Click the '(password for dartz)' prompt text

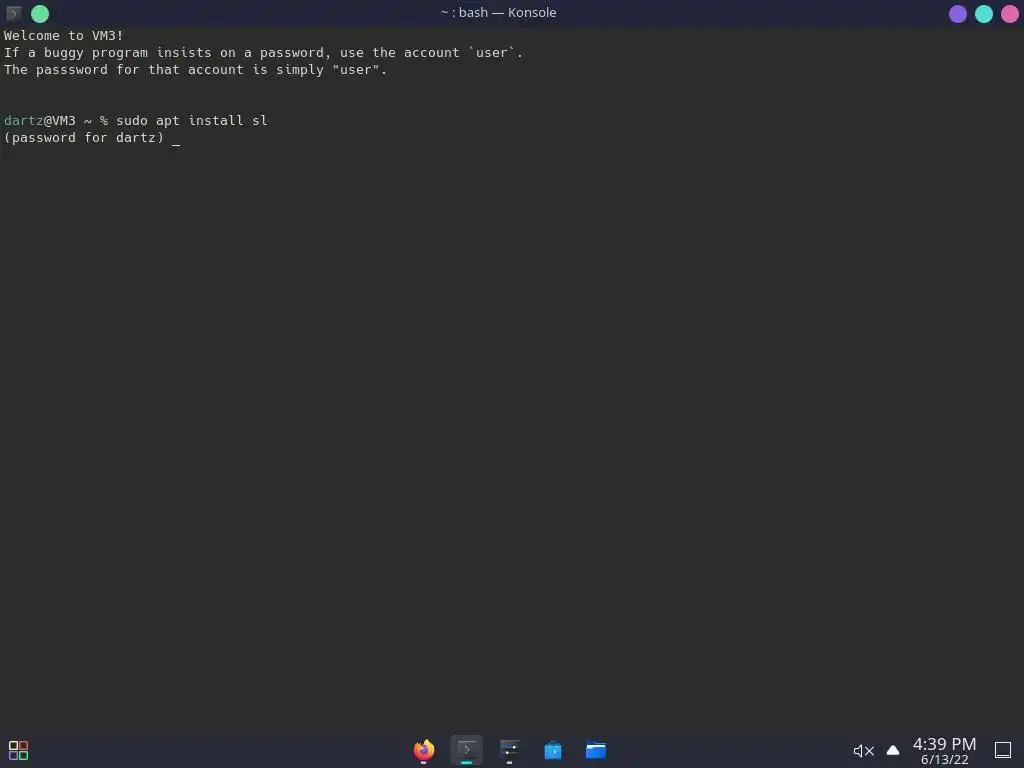pyautogui.click(x=84, y=138)
